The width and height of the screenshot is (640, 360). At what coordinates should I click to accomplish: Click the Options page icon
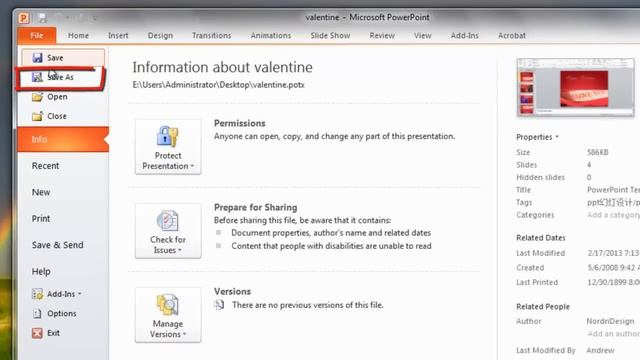click(37, 313)
